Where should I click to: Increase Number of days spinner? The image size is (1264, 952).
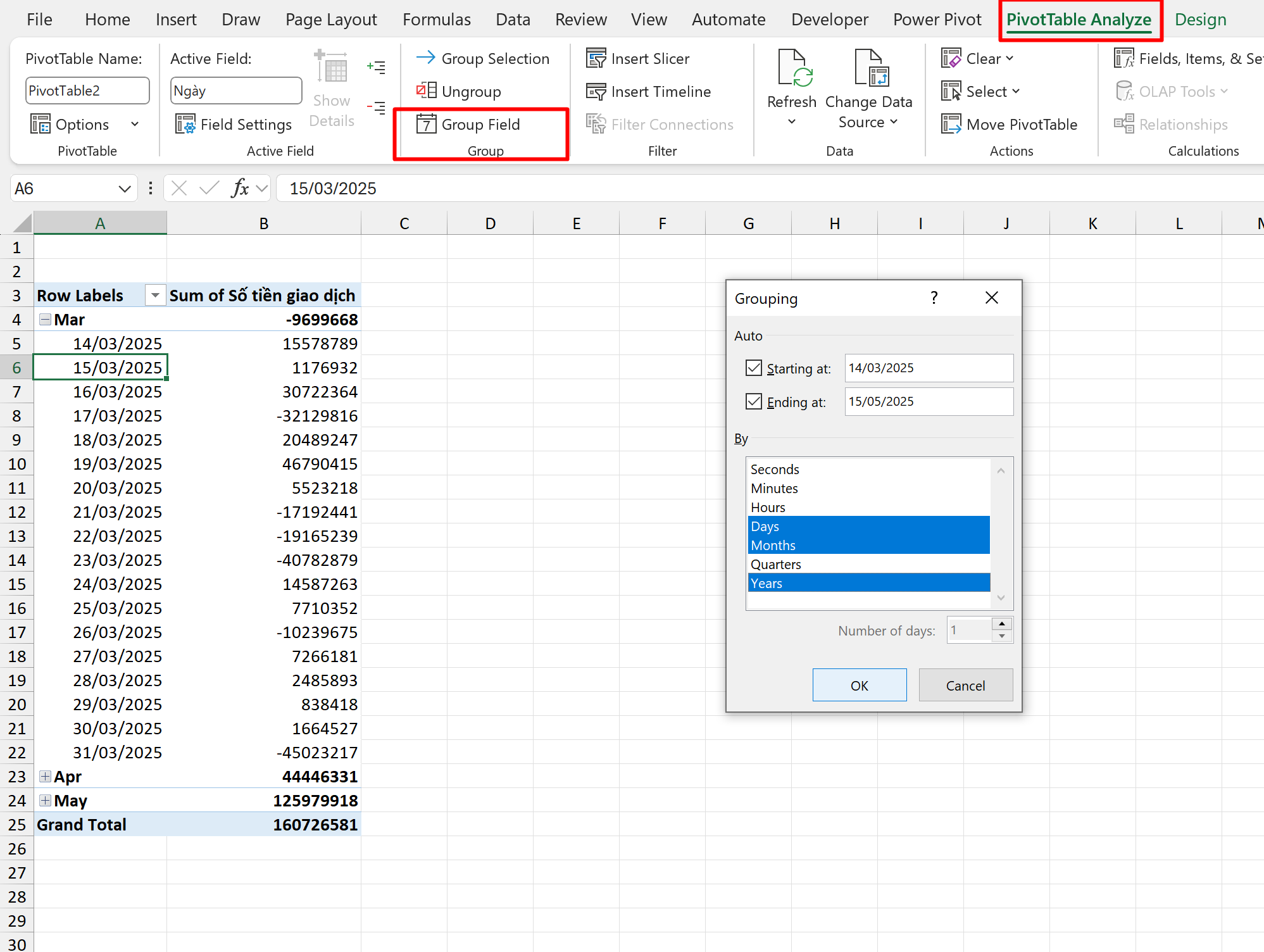click(1002, 624)
